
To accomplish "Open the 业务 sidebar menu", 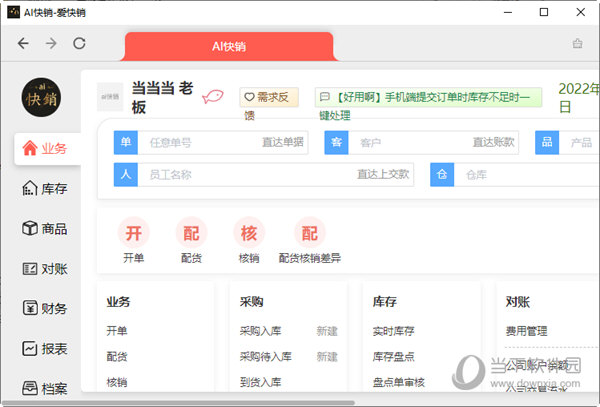I will tap(47, 148).
